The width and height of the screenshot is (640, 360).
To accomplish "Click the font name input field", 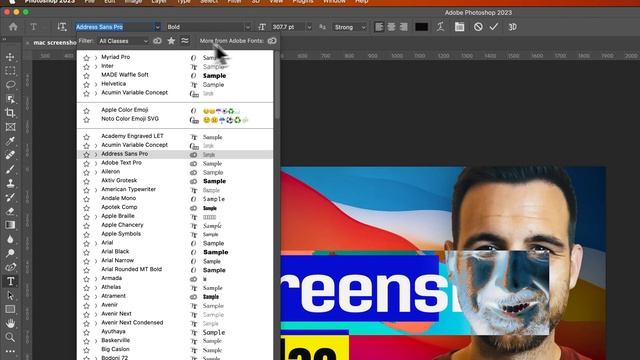I will click(114, 27).
